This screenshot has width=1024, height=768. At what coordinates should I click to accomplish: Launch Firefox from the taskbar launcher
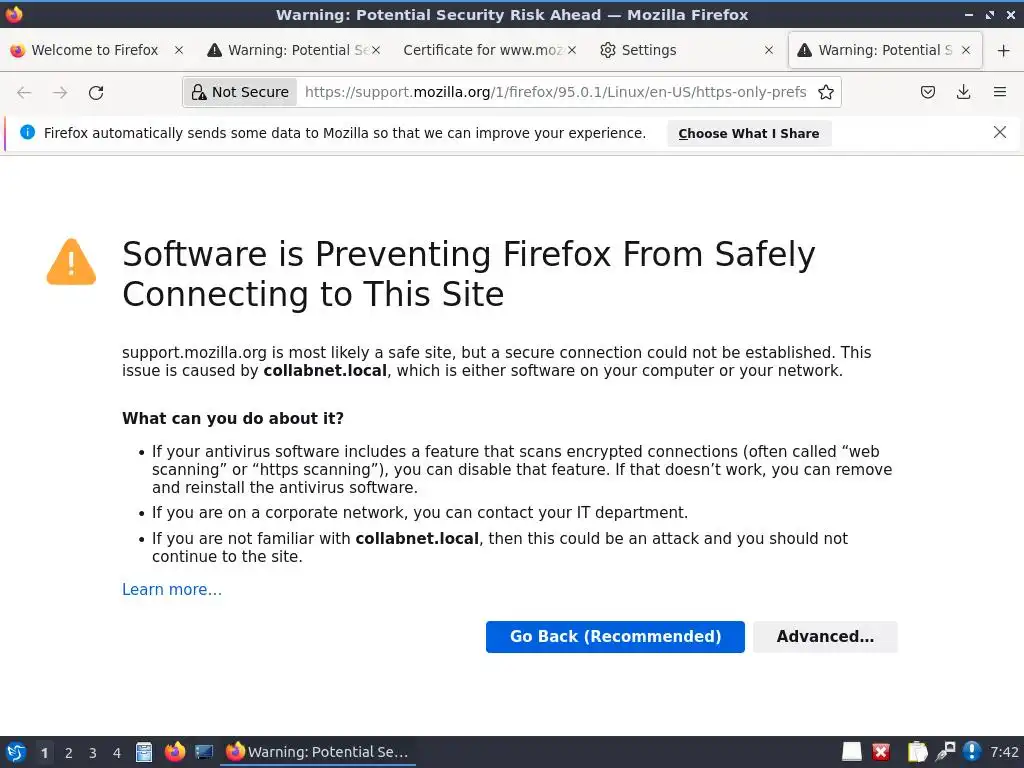175,752
